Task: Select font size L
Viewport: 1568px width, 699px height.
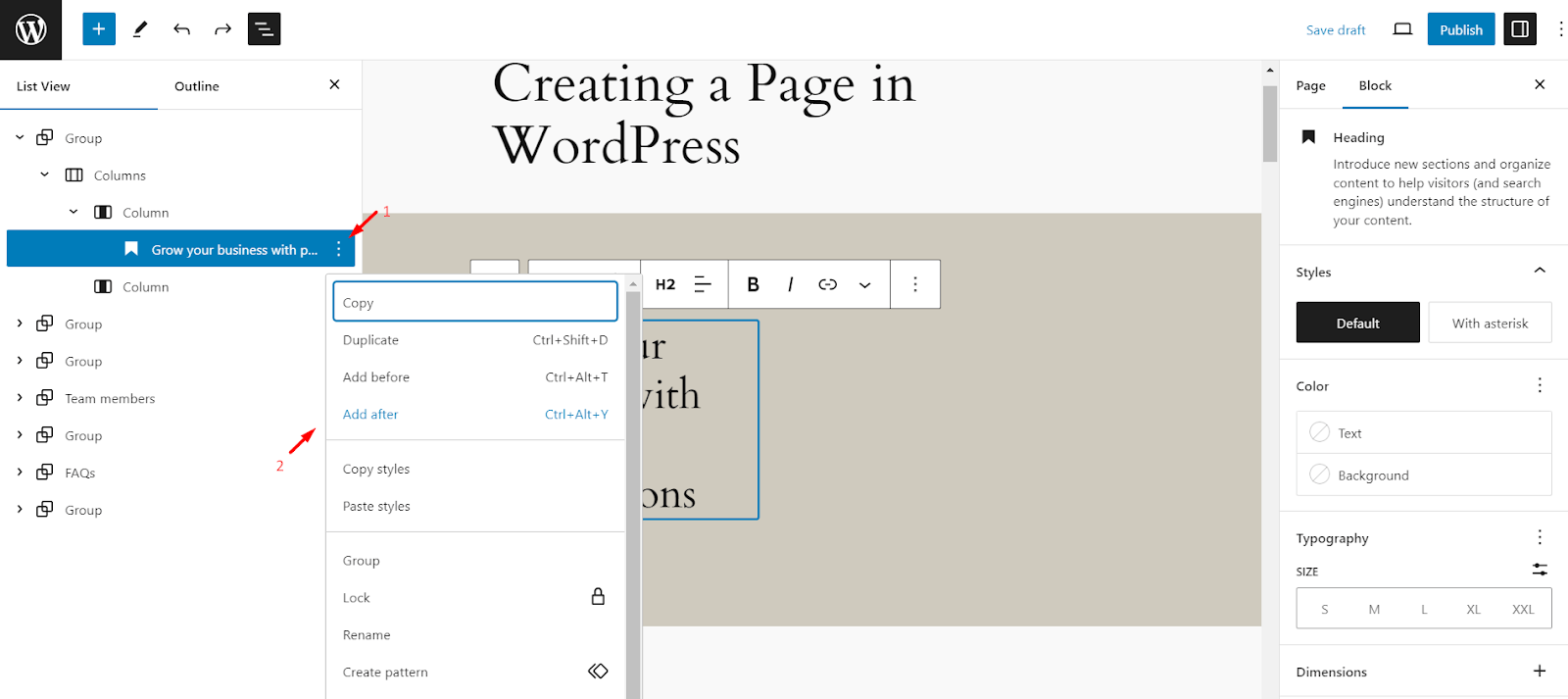Action: 1424,609
